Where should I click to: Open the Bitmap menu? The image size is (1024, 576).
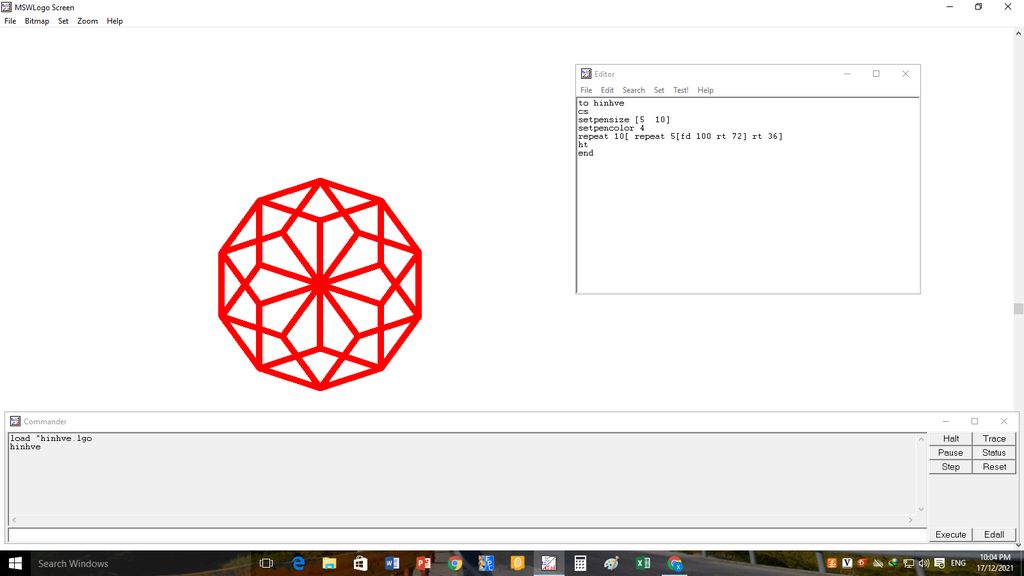37,21
